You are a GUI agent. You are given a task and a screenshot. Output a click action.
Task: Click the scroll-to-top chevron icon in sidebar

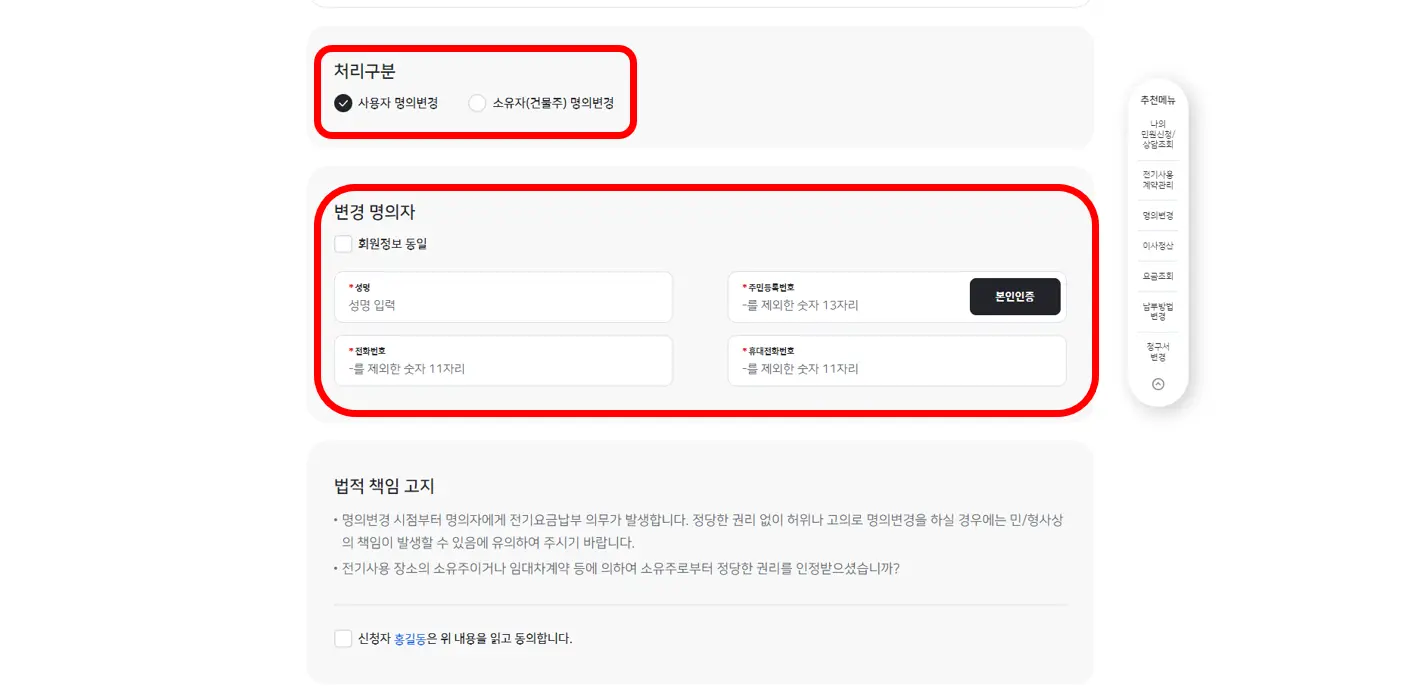tap(1157, 383)
